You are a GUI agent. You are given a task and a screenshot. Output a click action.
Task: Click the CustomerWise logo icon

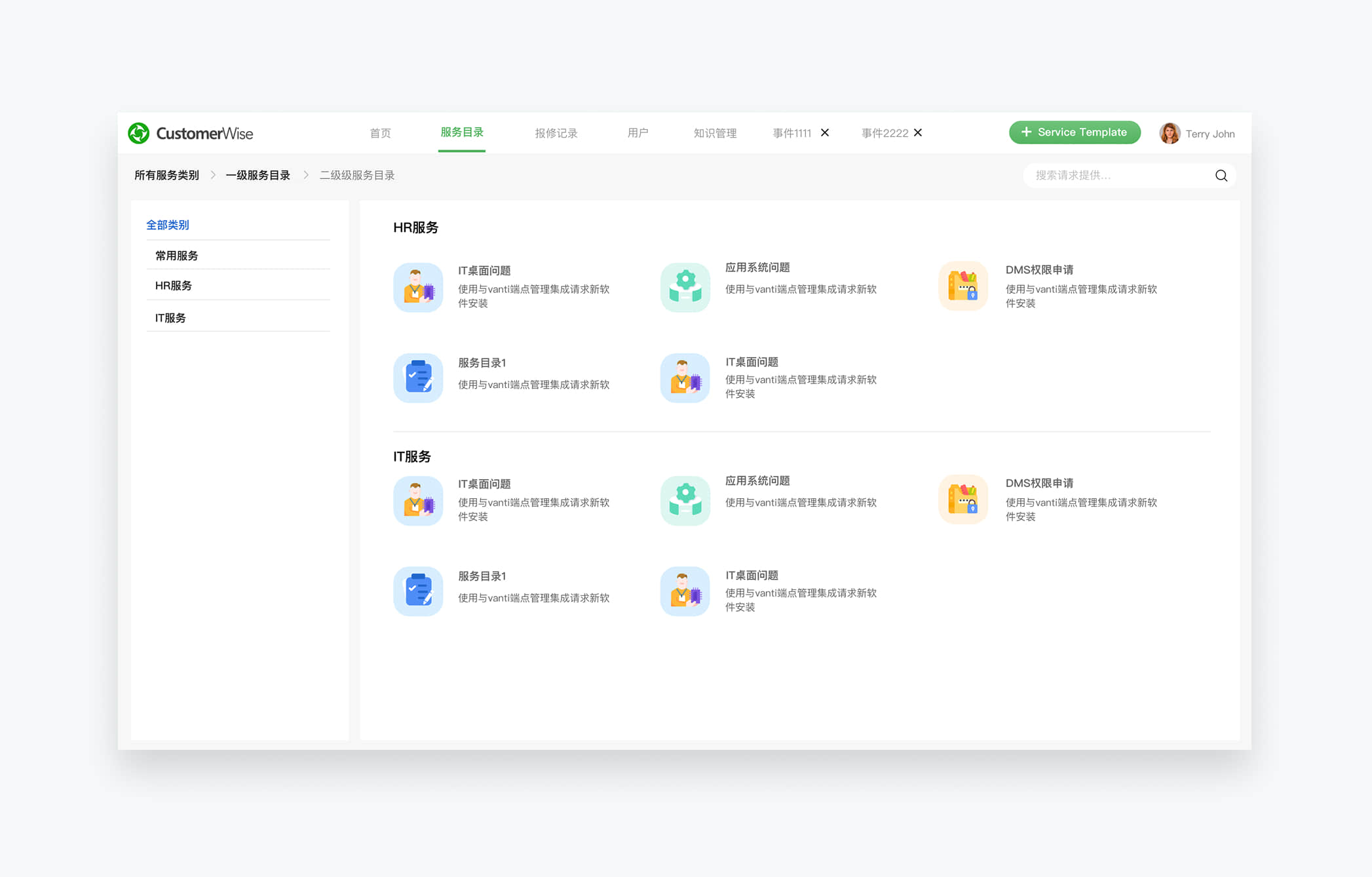tap(138, 133)
